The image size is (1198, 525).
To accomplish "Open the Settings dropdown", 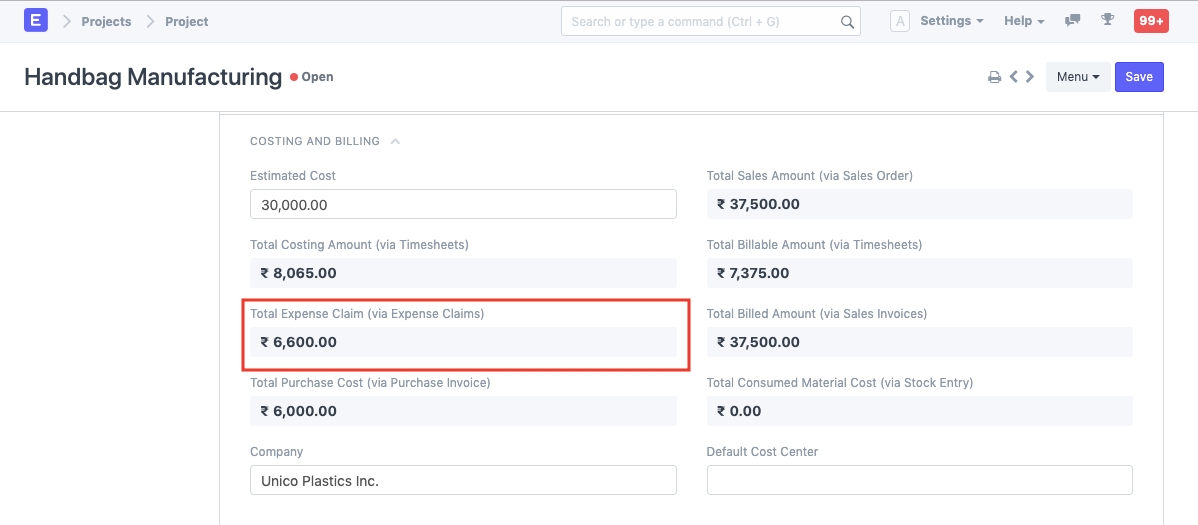I will (x=951, y=21).
